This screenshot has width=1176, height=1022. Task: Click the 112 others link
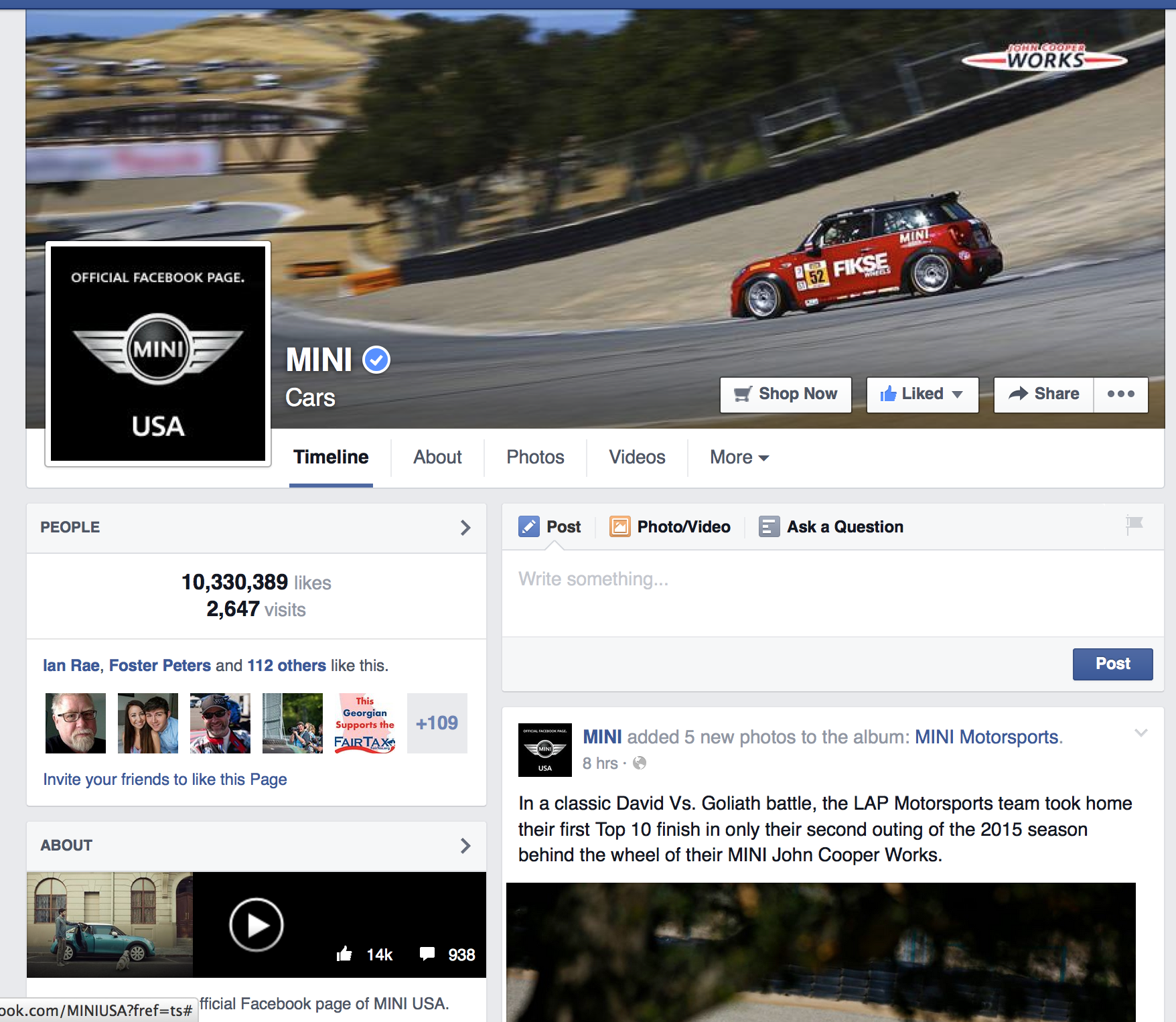coord(287,666)
